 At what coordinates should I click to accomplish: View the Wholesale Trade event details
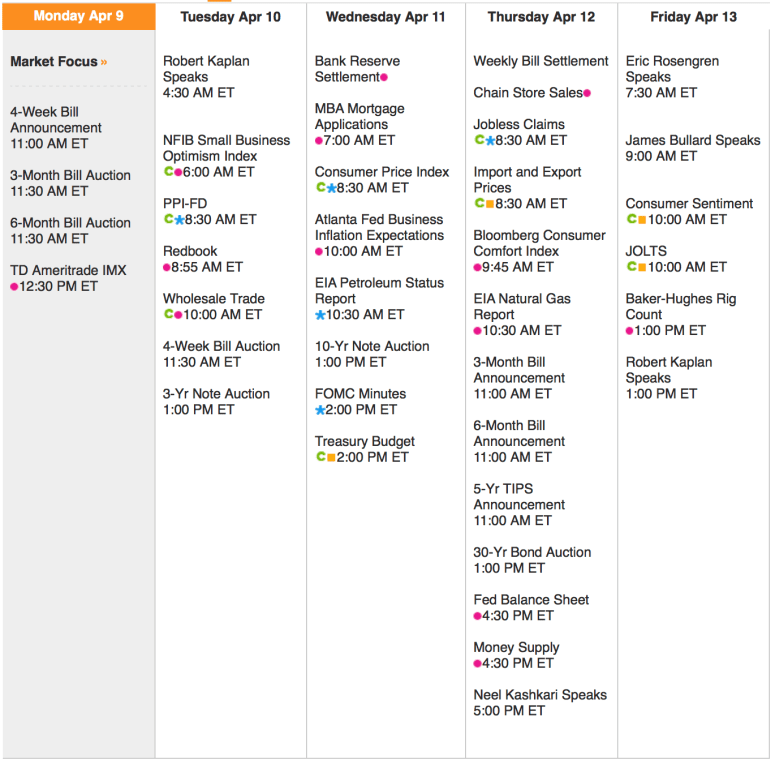214,298
